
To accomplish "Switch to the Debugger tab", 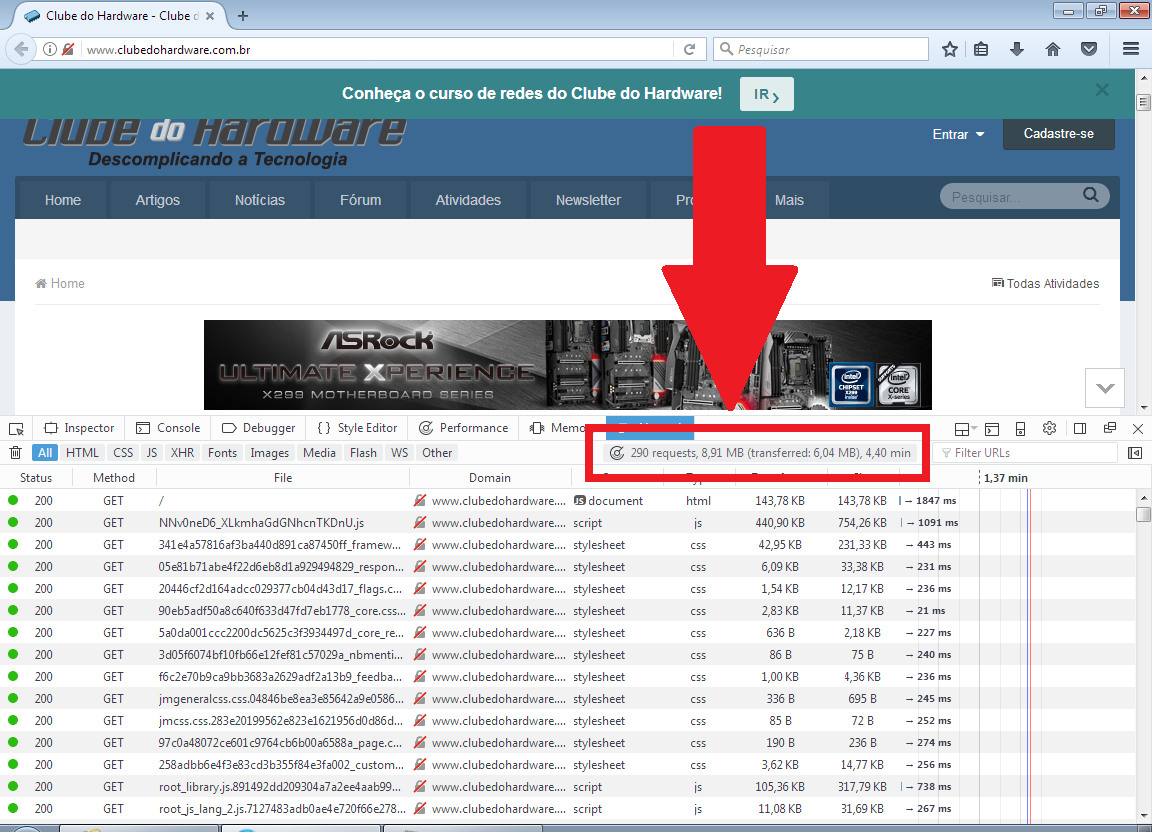I will coord(259,428).
